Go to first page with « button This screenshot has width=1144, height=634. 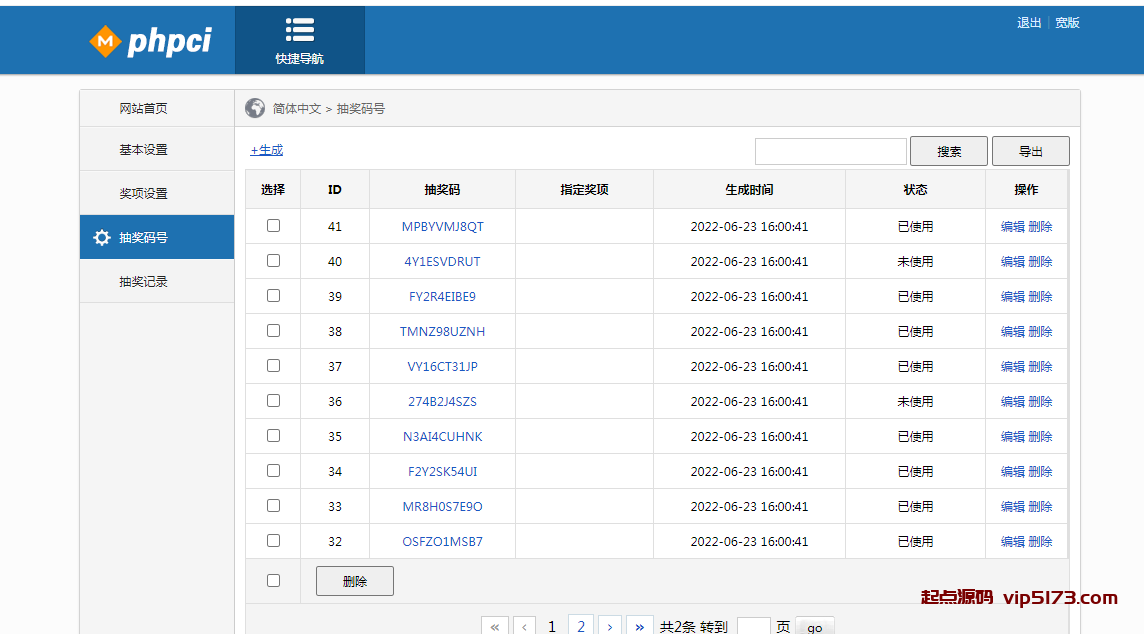point(494,626)
